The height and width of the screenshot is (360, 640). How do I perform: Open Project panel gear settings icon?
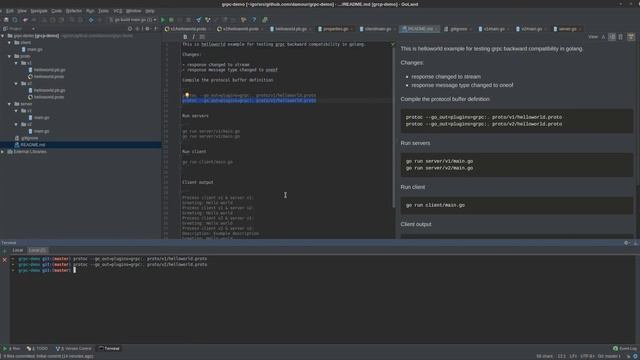tap(147, 29)
